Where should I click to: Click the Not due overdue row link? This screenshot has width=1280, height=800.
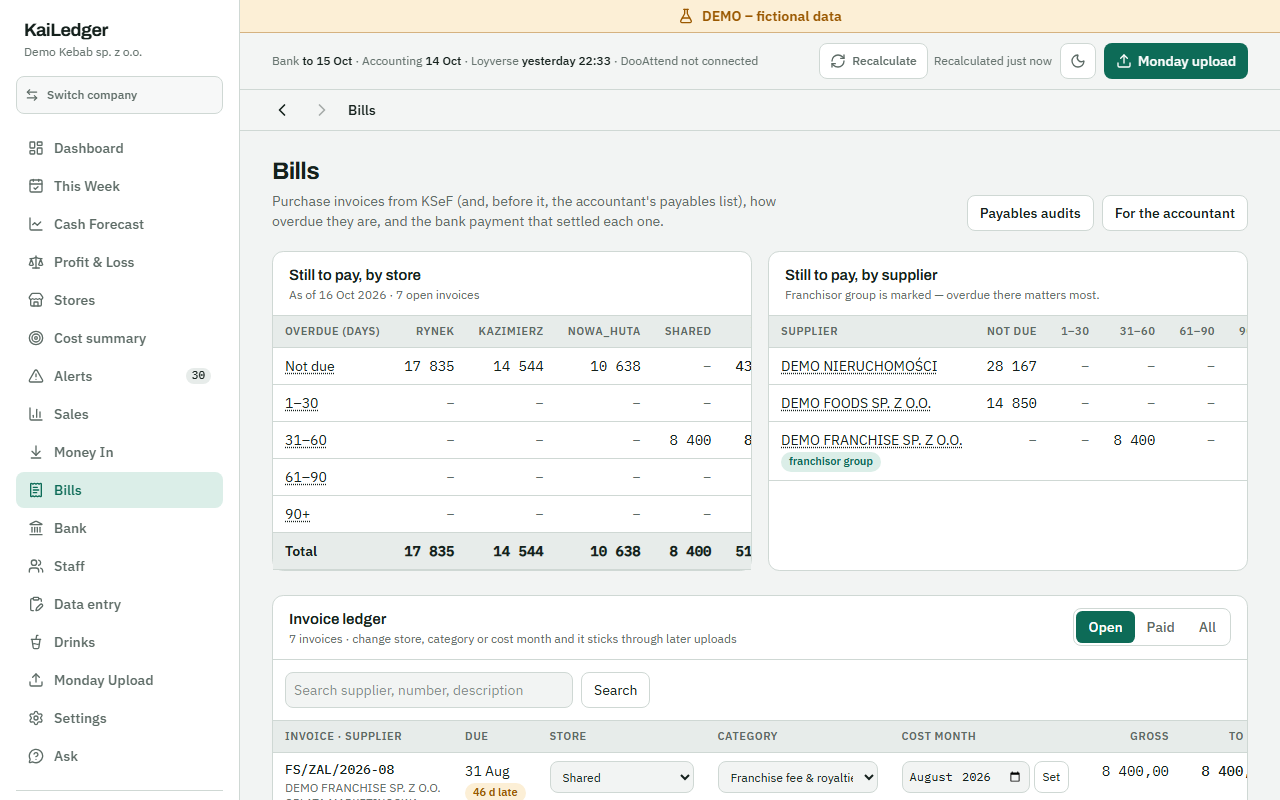(310, 366)
